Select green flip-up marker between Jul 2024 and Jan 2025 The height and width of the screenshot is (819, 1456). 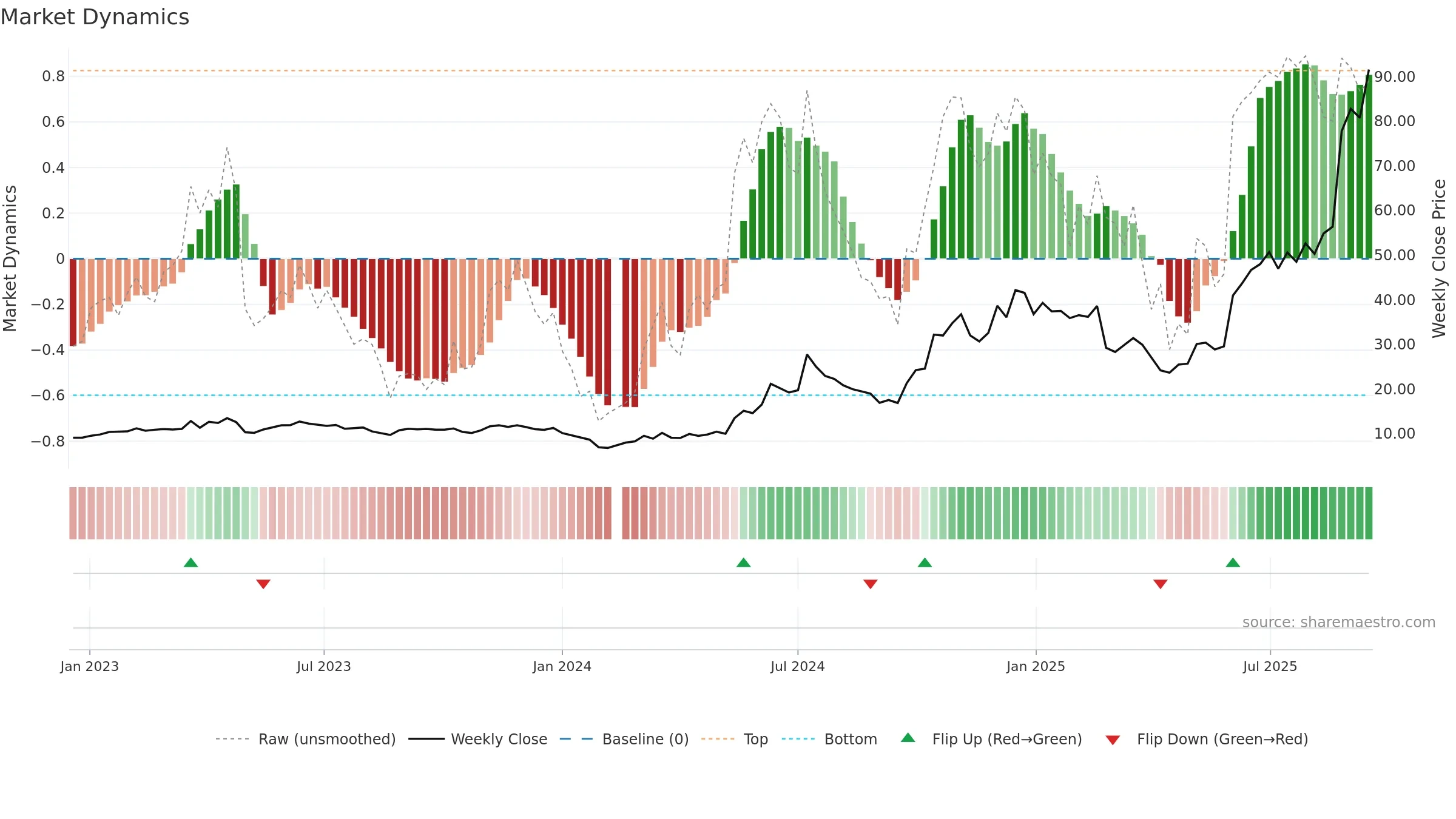click(x=925, y=562)
